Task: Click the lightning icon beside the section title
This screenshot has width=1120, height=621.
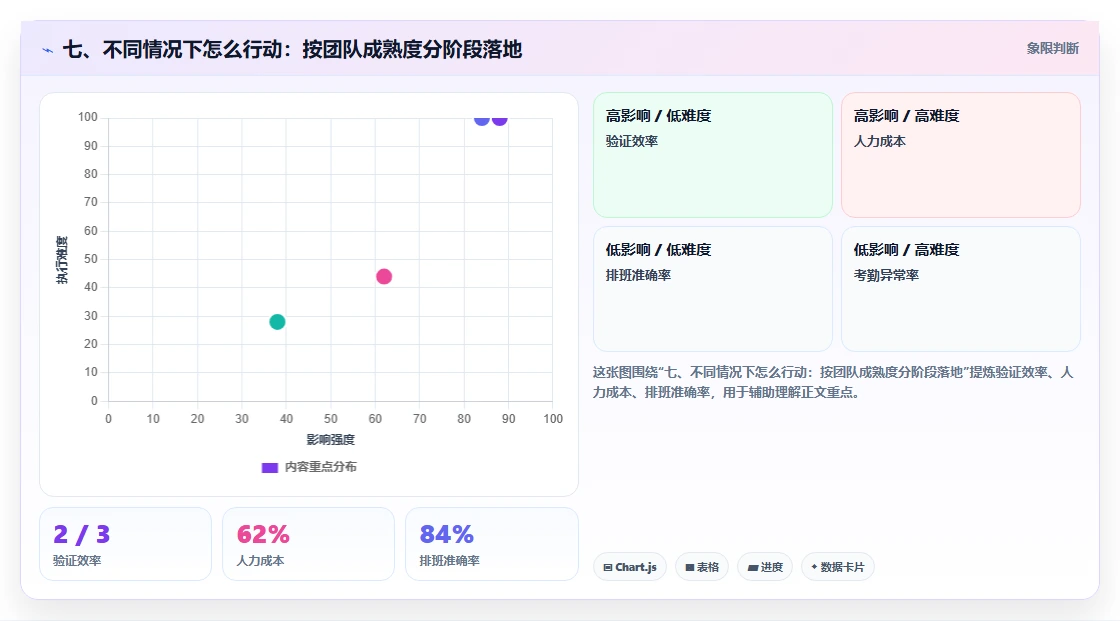Action: (48, 50)
